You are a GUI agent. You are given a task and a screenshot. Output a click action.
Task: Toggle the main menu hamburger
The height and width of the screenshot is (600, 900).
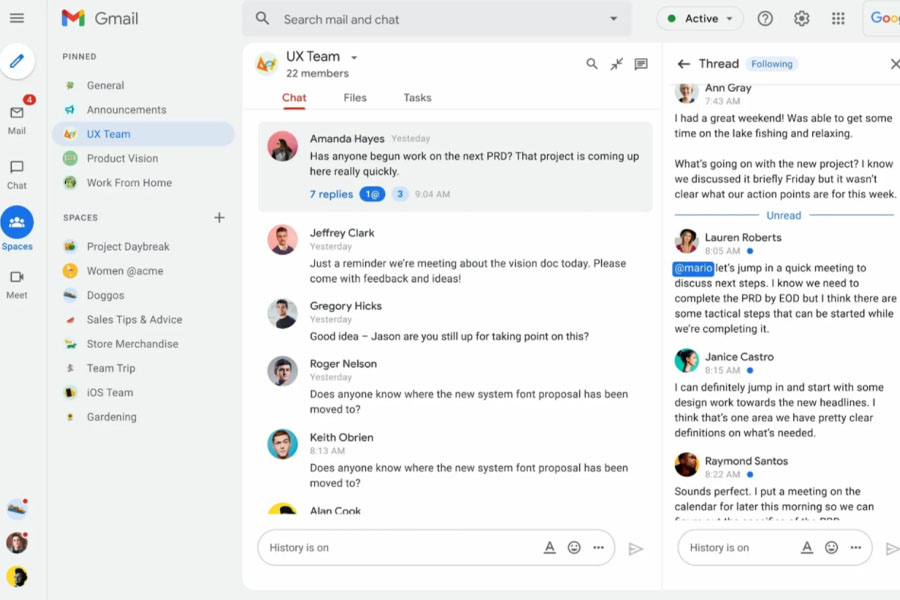click(x=17, y=18)
